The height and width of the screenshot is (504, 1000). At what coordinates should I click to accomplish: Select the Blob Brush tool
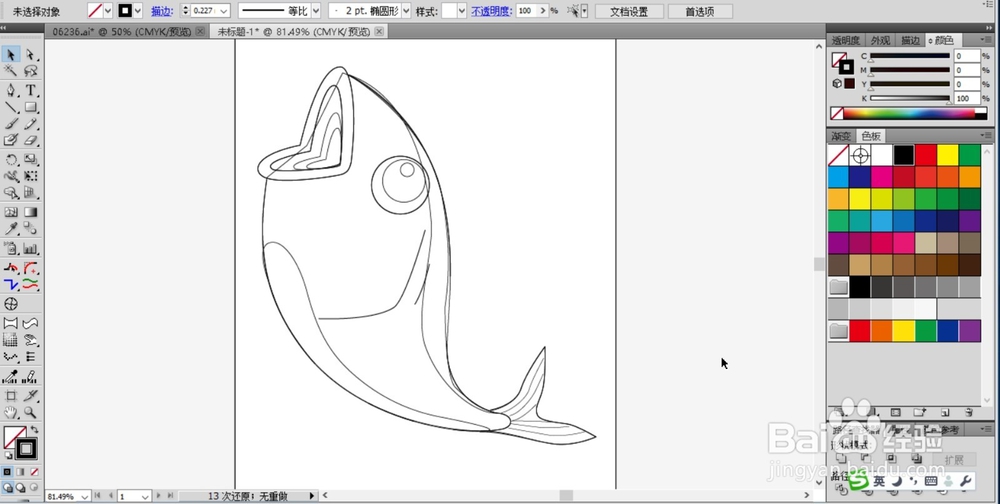pyautogui.click(x=11, y=140)
